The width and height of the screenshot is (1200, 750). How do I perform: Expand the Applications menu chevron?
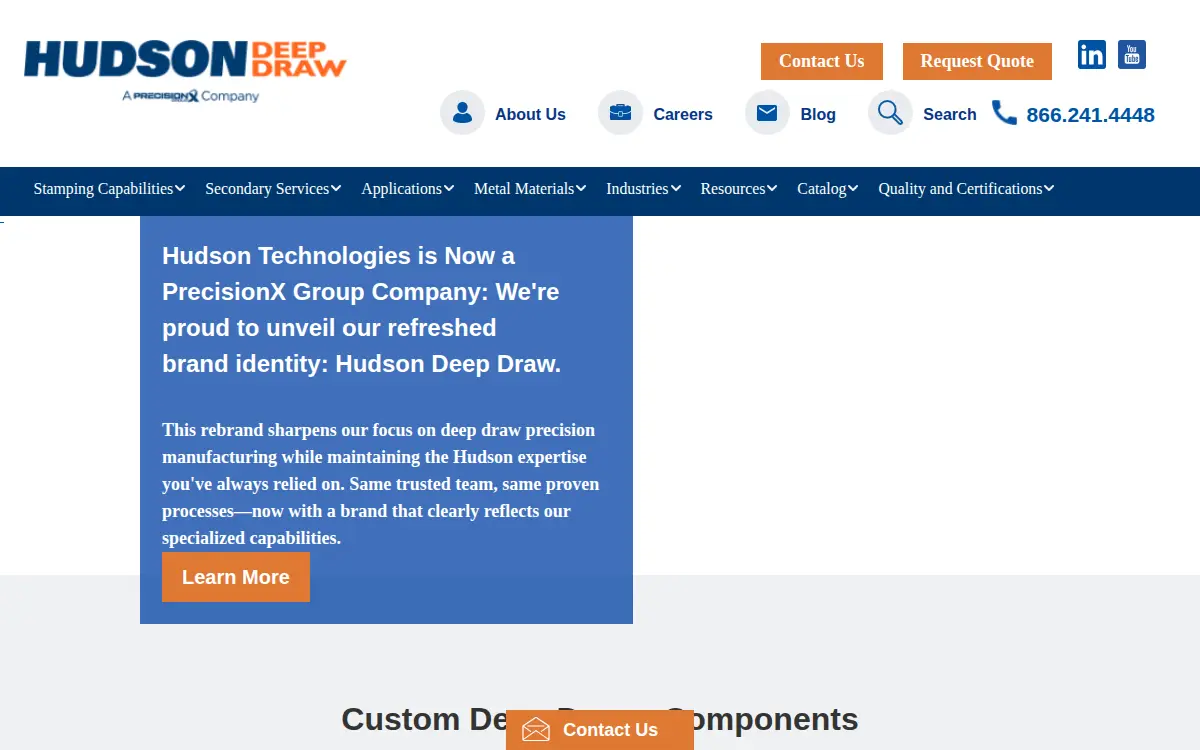click(449, 188)
